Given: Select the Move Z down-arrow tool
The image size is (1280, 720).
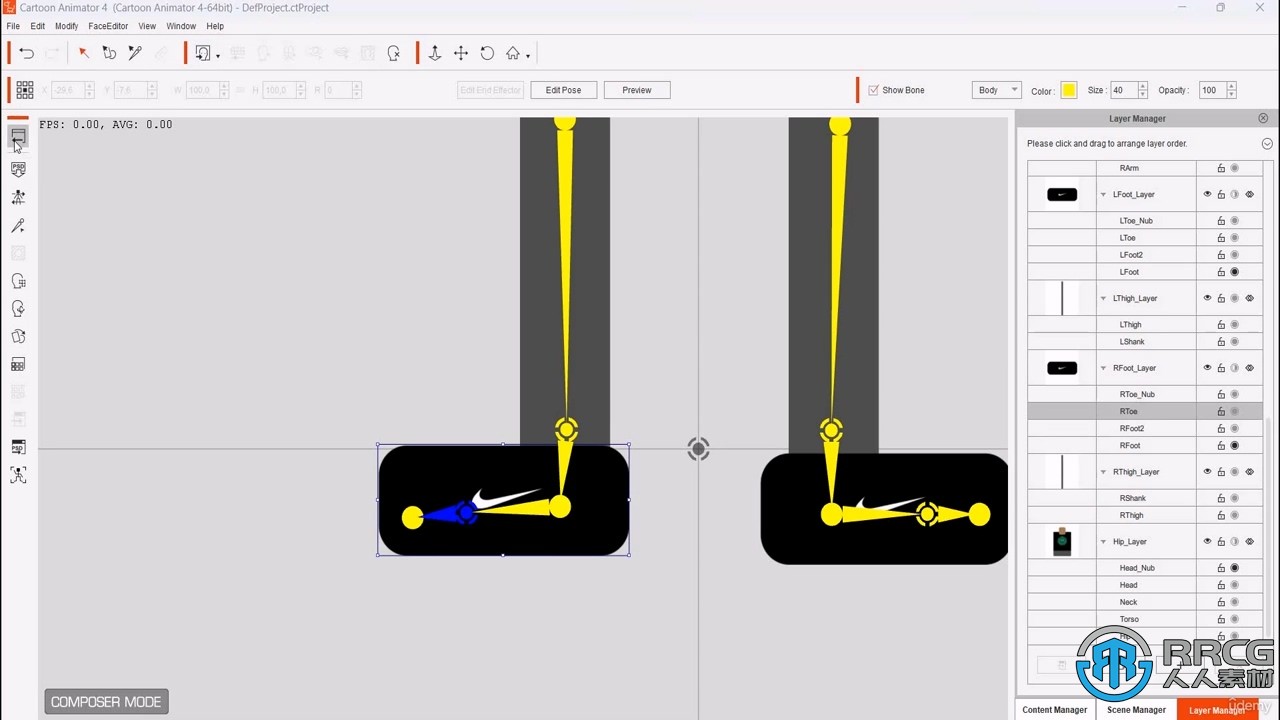Looking at the screenshot, I should click(435, 53).
